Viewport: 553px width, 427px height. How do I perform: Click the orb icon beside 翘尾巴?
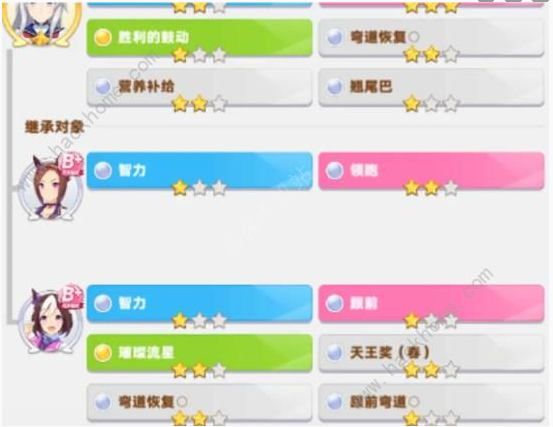(334, 86)
